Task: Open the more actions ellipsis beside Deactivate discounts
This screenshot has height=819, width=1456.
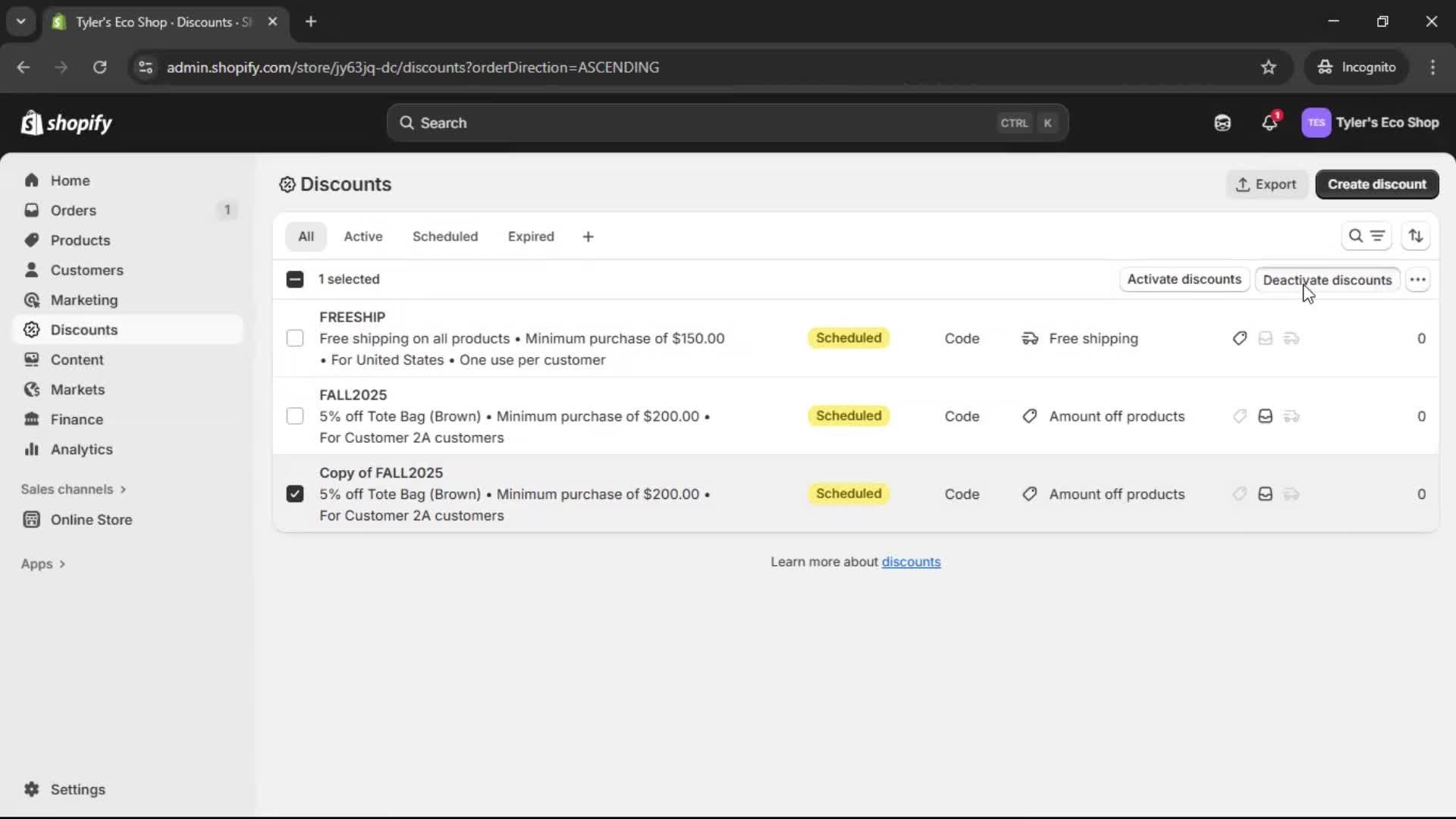Action: 1419,279
